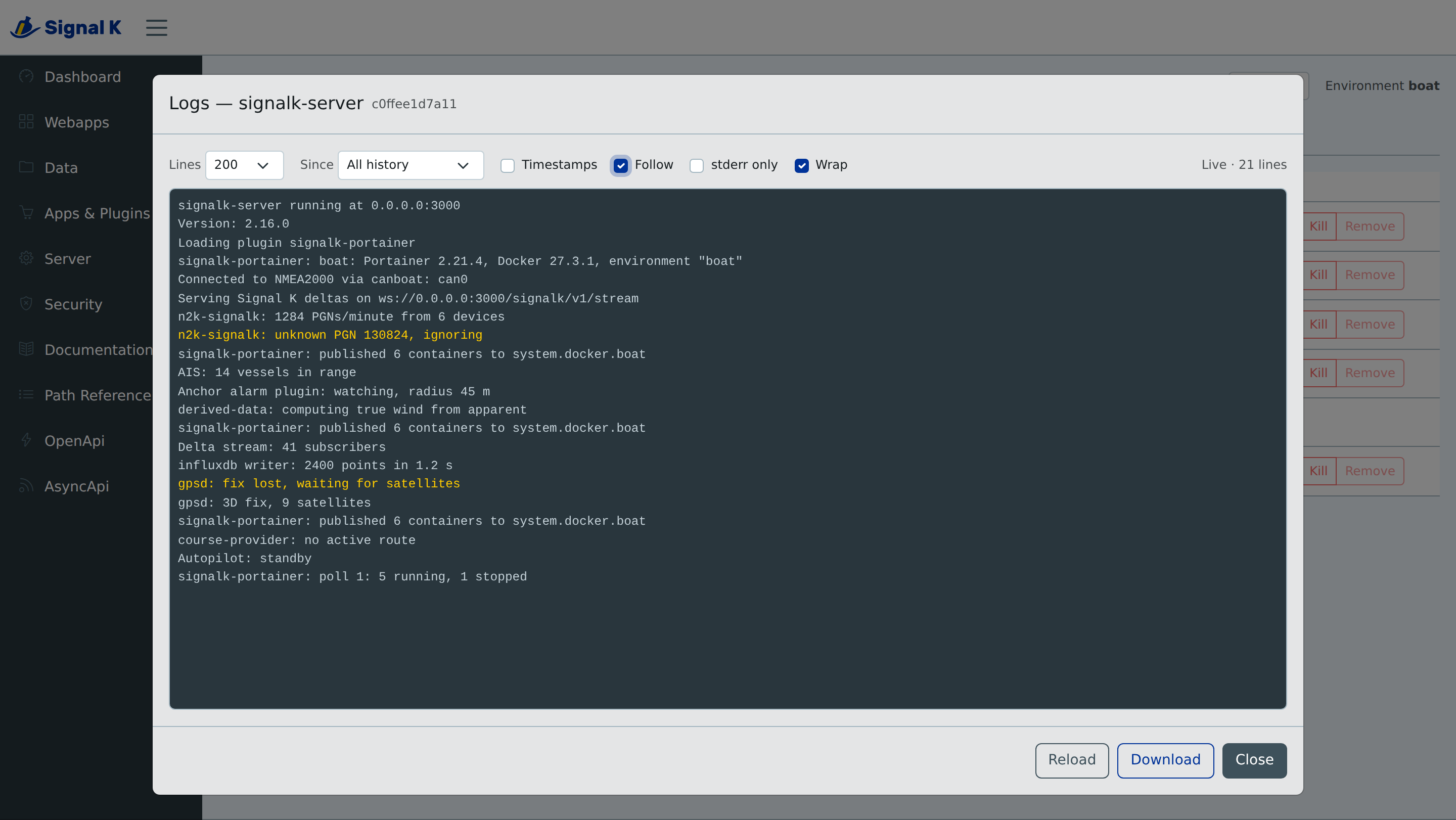This screenshot has height=820, width=1456.
Task: Open the Dashboard menu item
Action: pyautogui.click(x=82, y=77)
